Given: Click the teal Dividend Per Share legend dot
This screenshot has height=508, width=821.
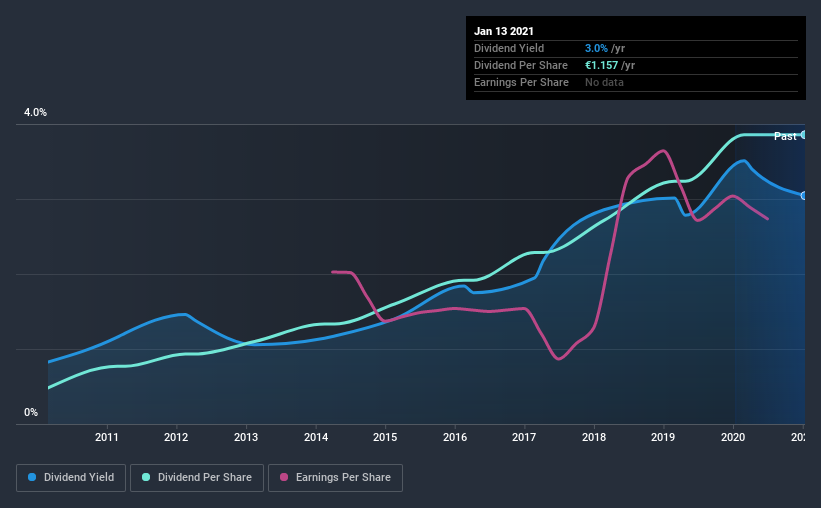Looking at the screenshot, I should 146,477.
